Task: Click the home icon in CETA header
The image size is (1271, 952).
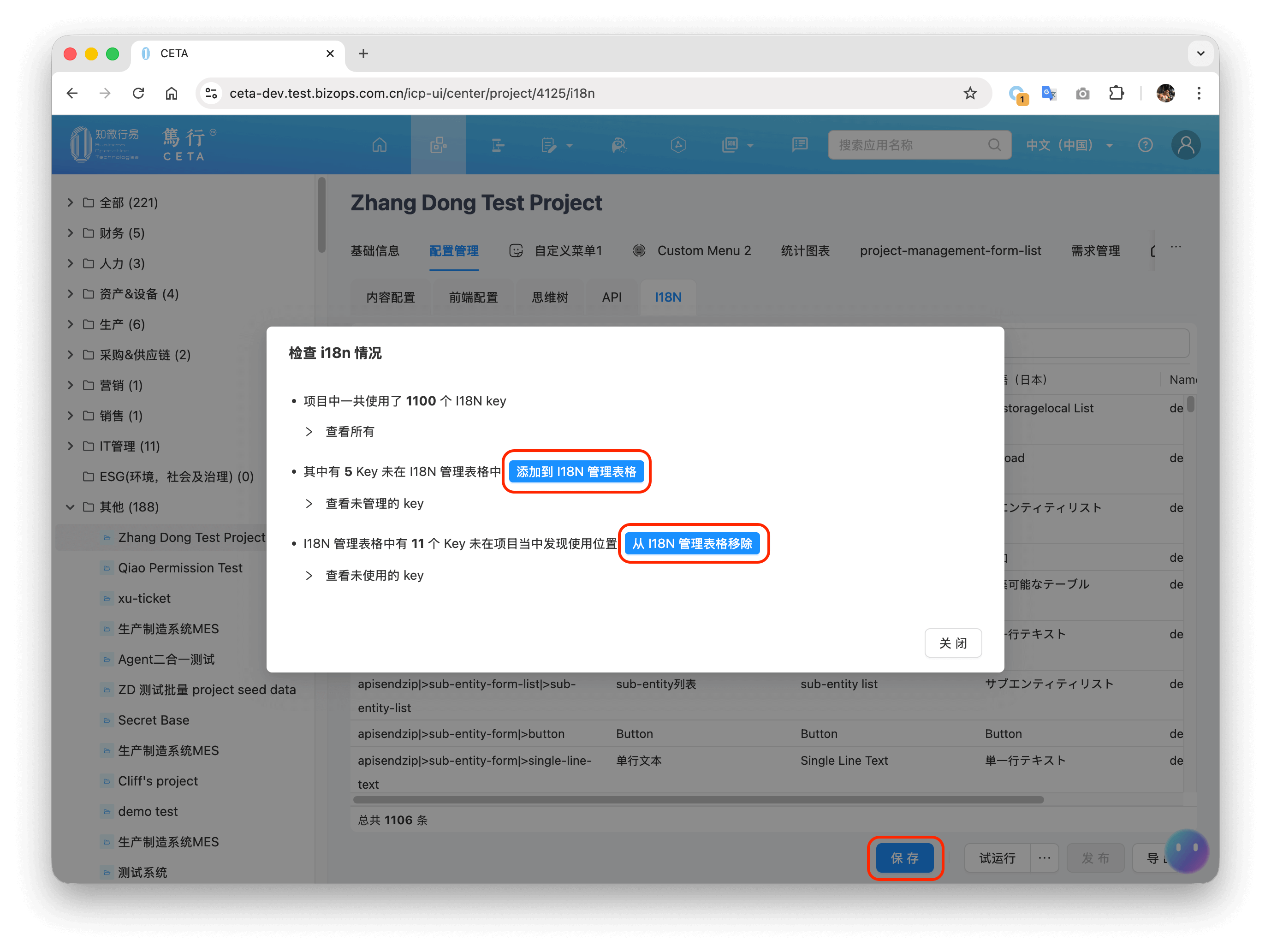Action: (x=379, y=145)
